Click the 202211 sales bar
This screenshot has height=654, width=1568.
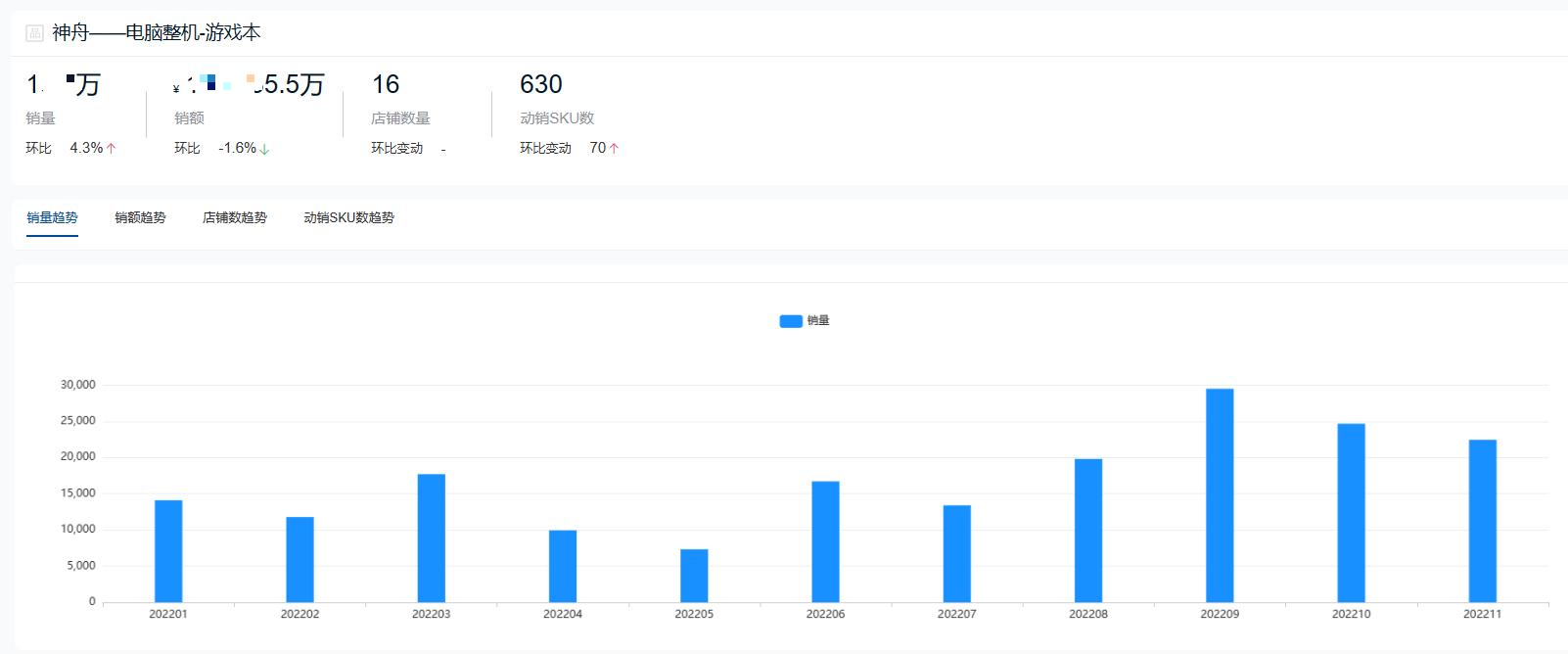pos(1483,521)
